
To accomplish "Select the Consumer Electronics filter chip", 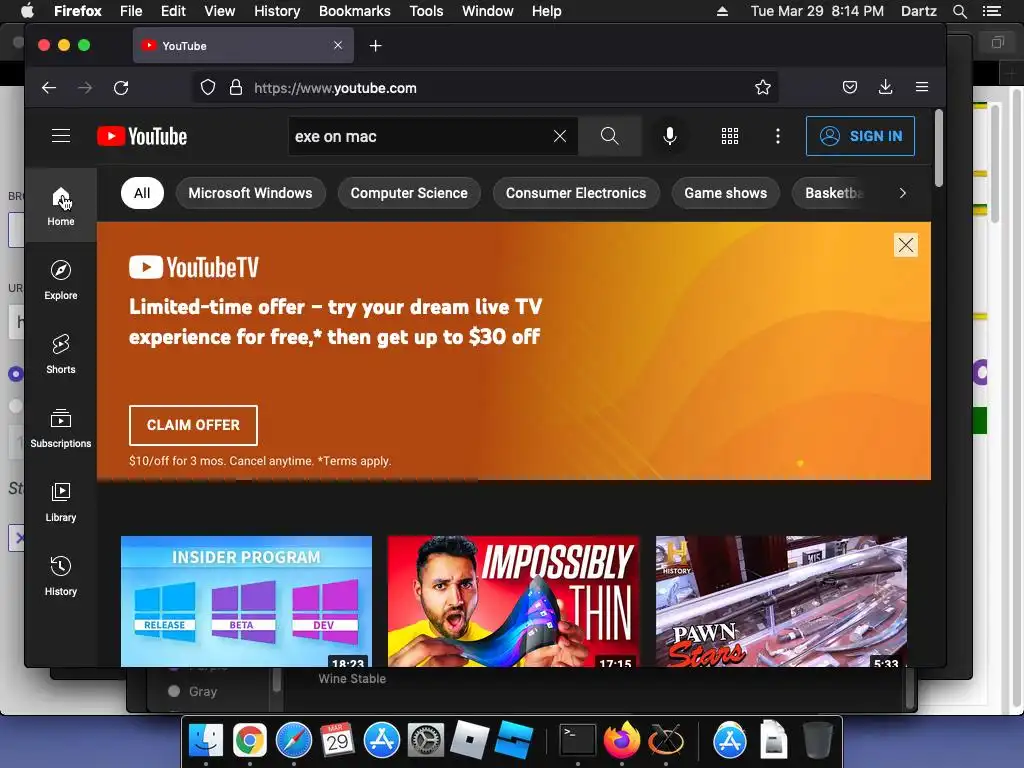I will (x=575, y=193).
